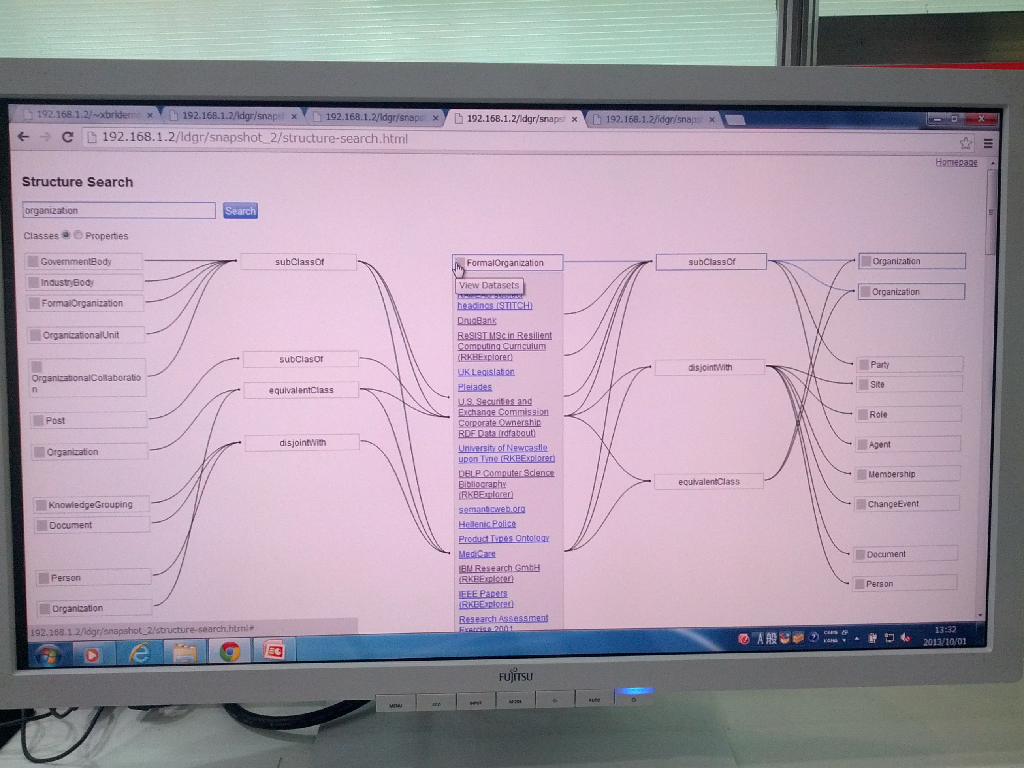
Task: Click the organization search input field
Action: click(119, 211)
